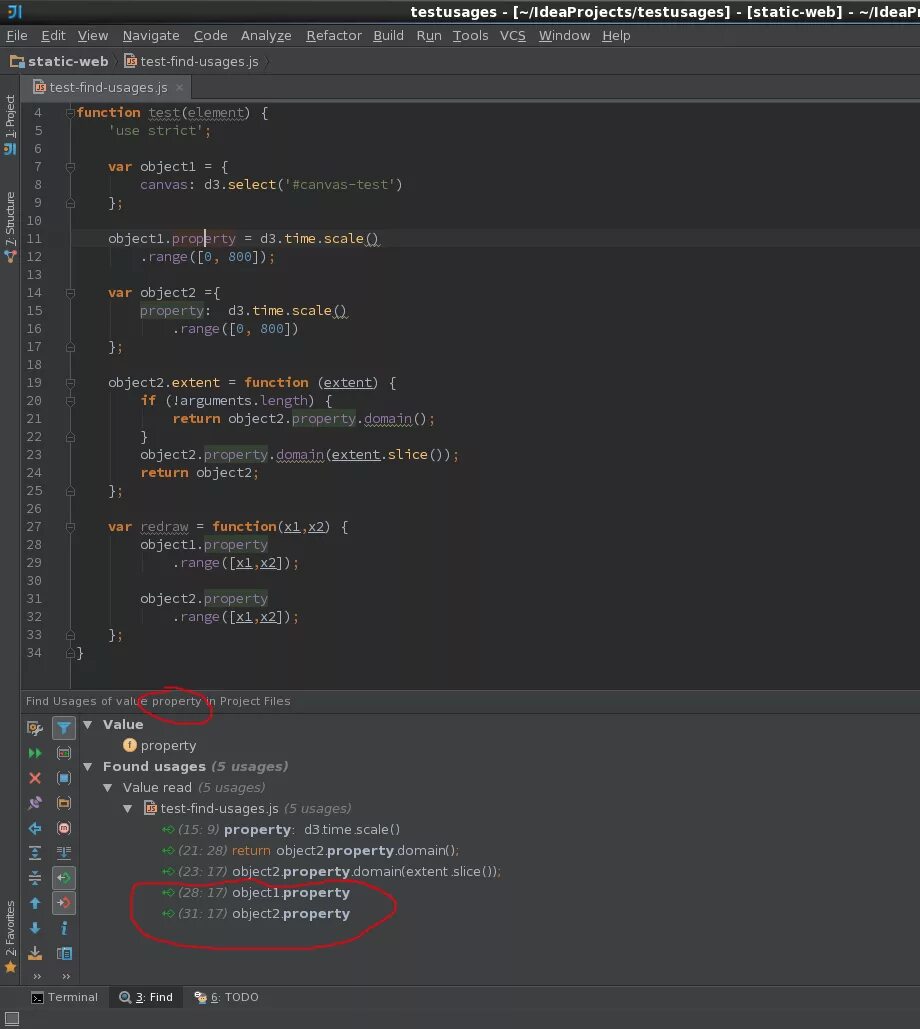This screenshot has height=1029, width=920.
Task: Open the 6: TODO tool window
Action: coord(226,998)
